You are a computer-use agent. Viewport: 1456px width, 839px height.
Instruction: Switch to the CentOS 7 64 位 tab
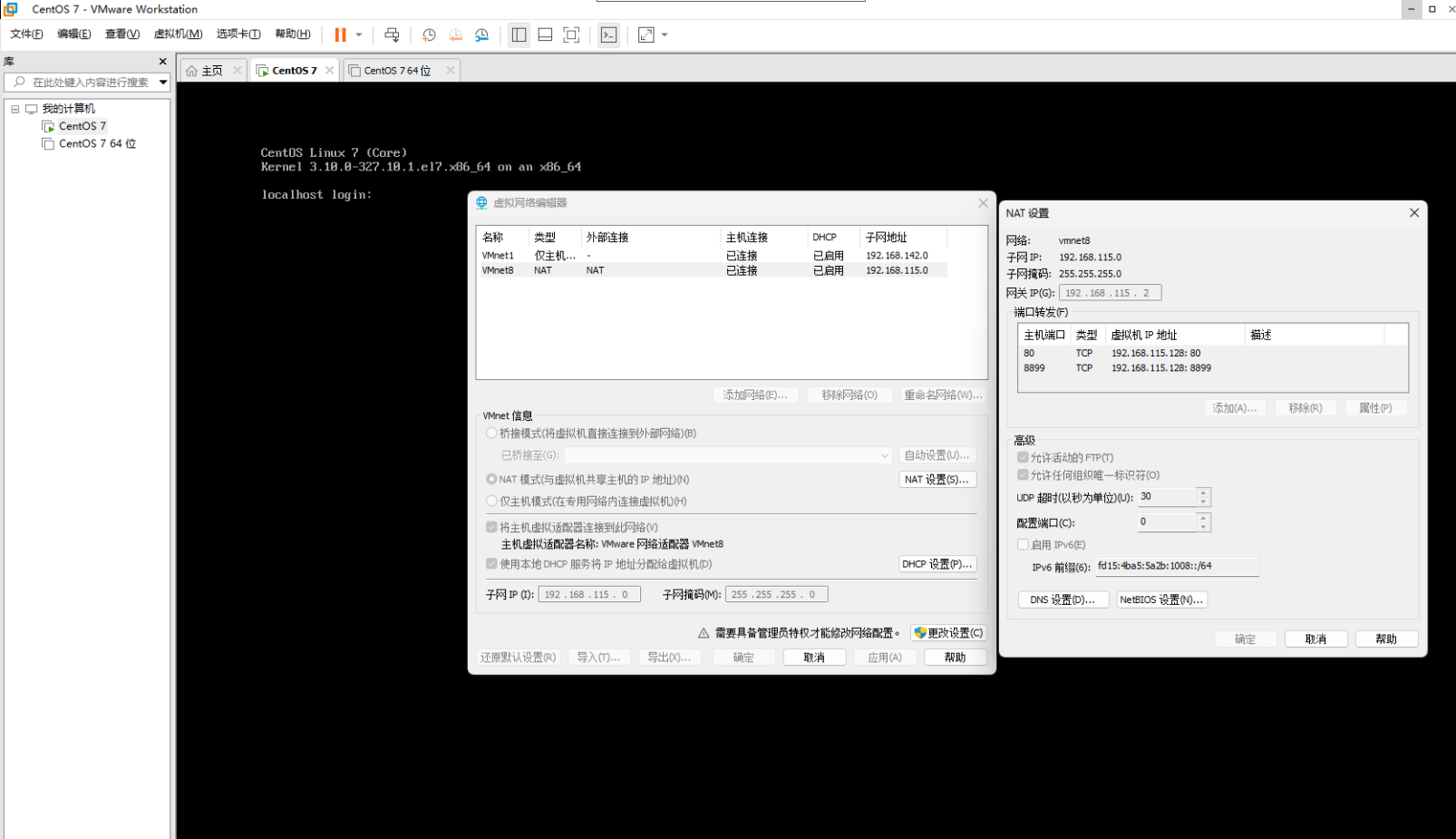[x=397, y=71]
